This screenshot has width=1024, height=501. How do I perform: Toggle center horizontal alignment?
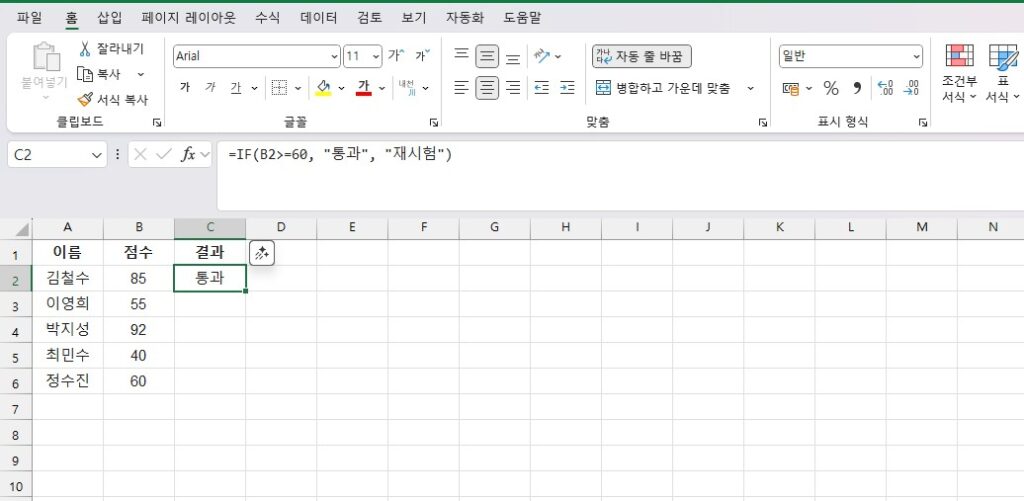[487, 88]
